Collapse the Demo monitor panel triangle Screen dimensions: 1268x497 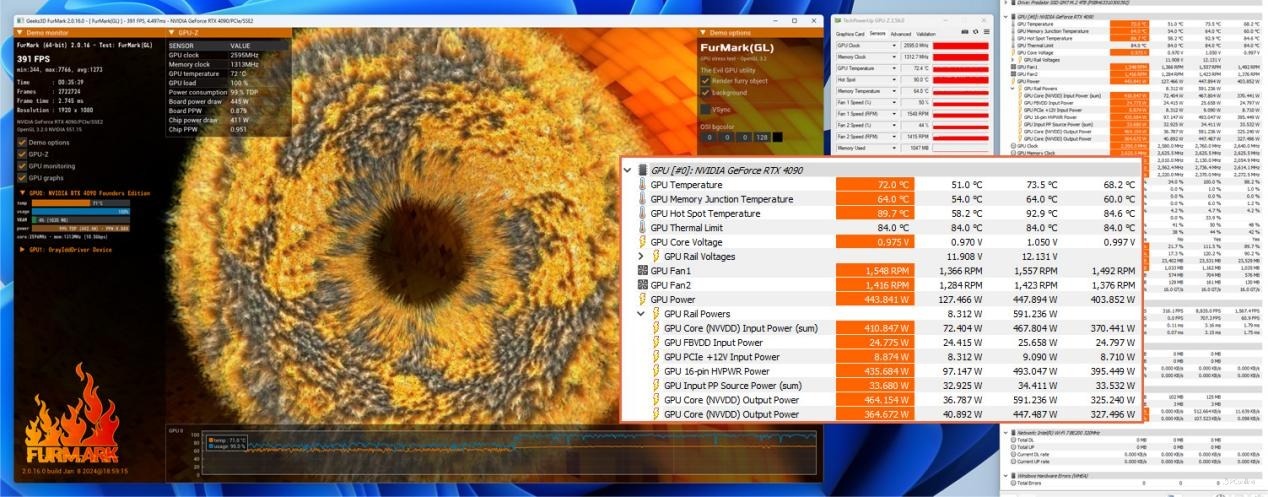pyautogui.click(x=20, y=33)
